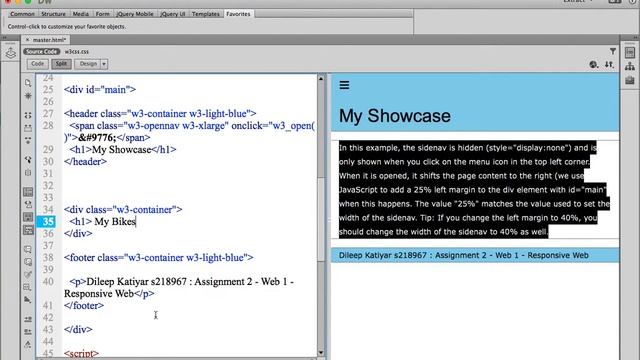Switch to the jQuery UI tab
640x360 pixels.
tap(173, 14)
